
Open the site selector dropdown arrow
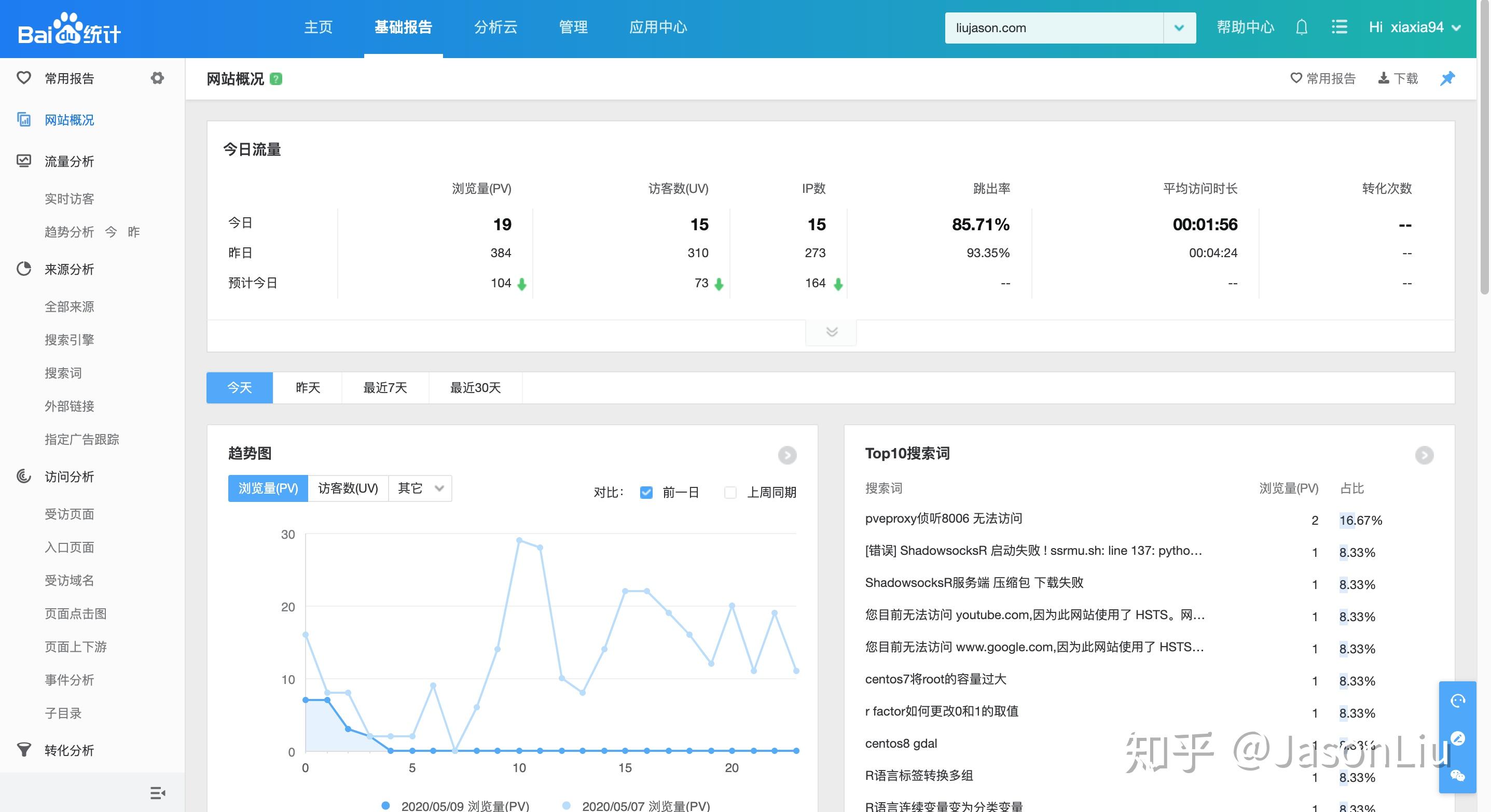[1179, 28]
